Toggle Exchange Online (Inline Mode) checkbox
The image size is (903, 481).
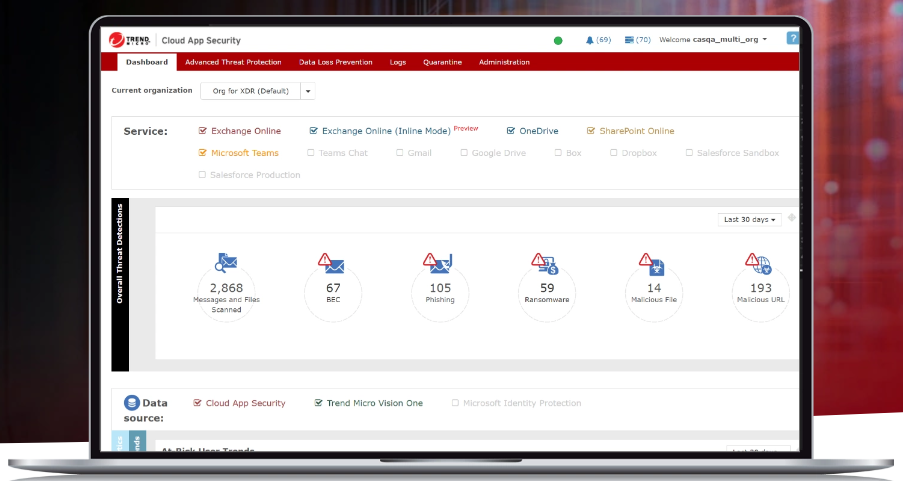pos(313,131)
